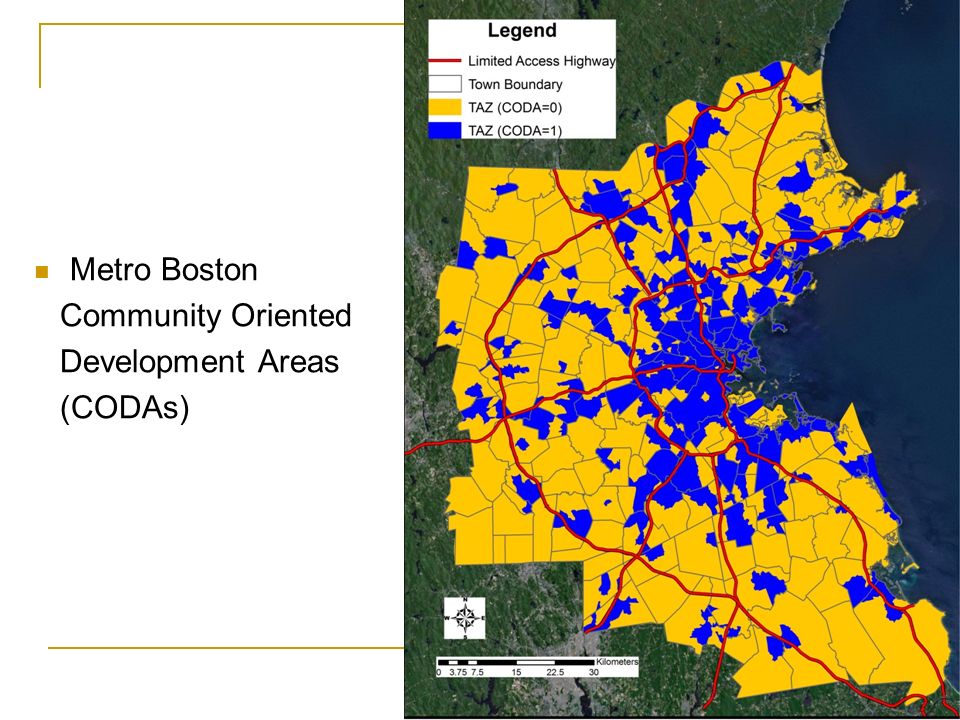
Task: Click the 'Legend' title text
Action: 522,31
